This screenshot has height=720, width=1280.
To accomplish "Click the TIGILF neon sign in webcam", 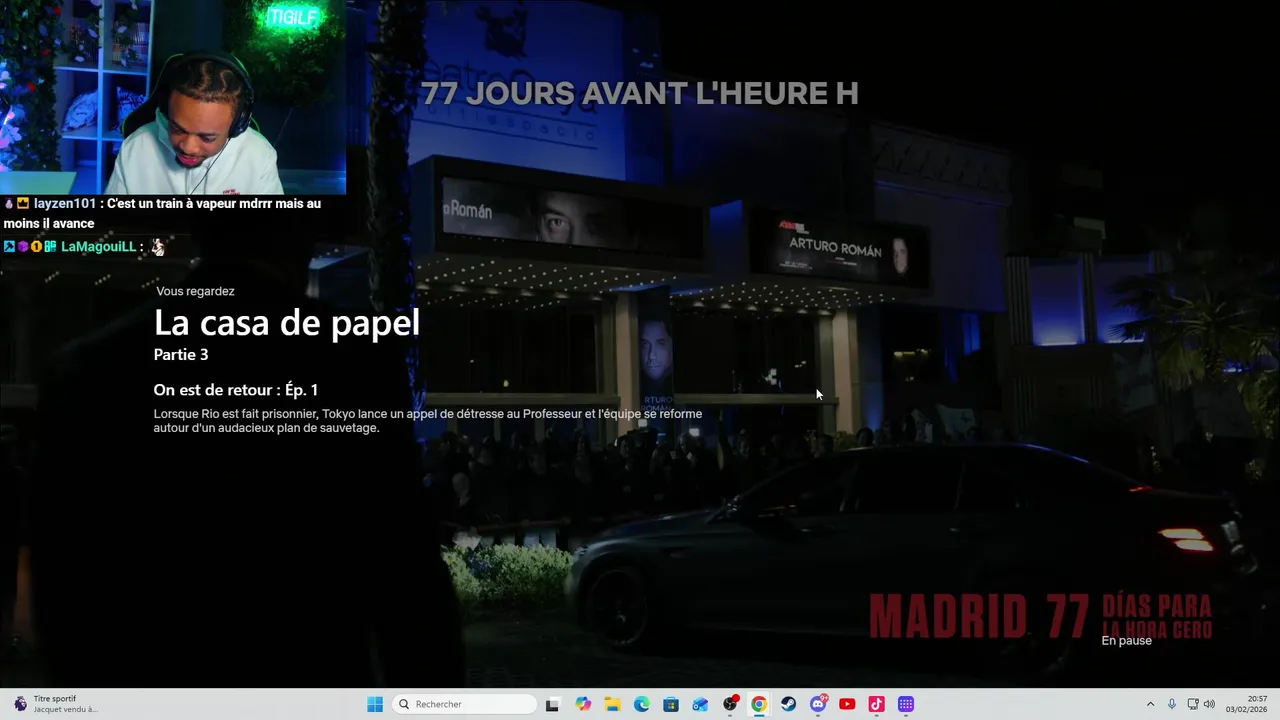I will coord(292,16).
